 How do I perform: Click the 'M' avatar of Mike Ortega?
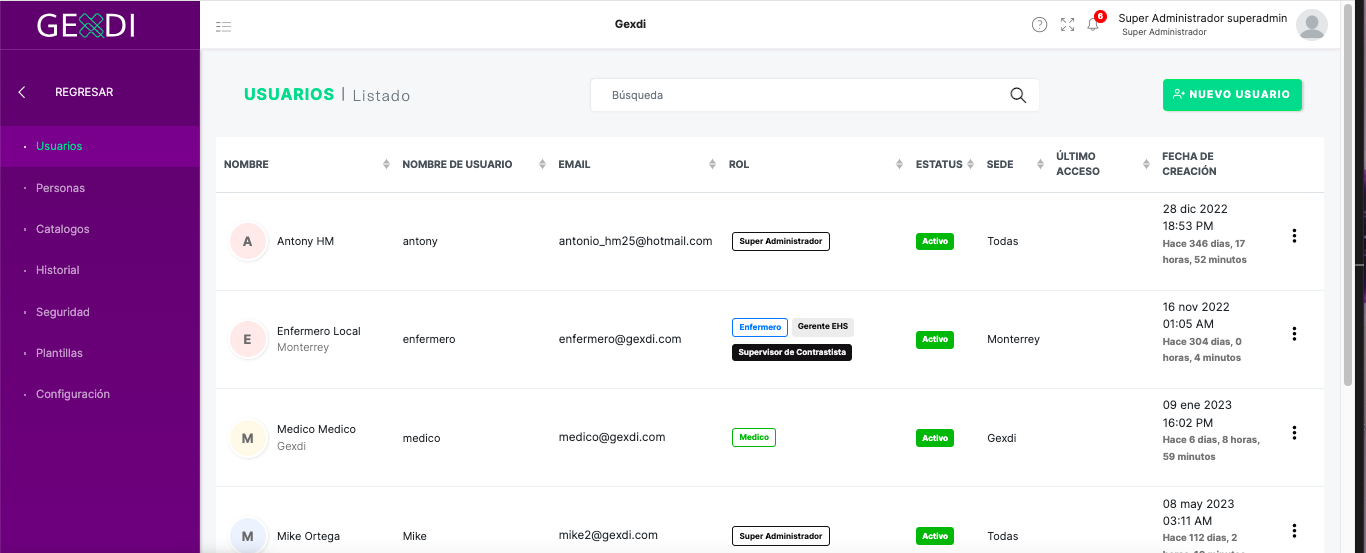click(x=247, y=536)
